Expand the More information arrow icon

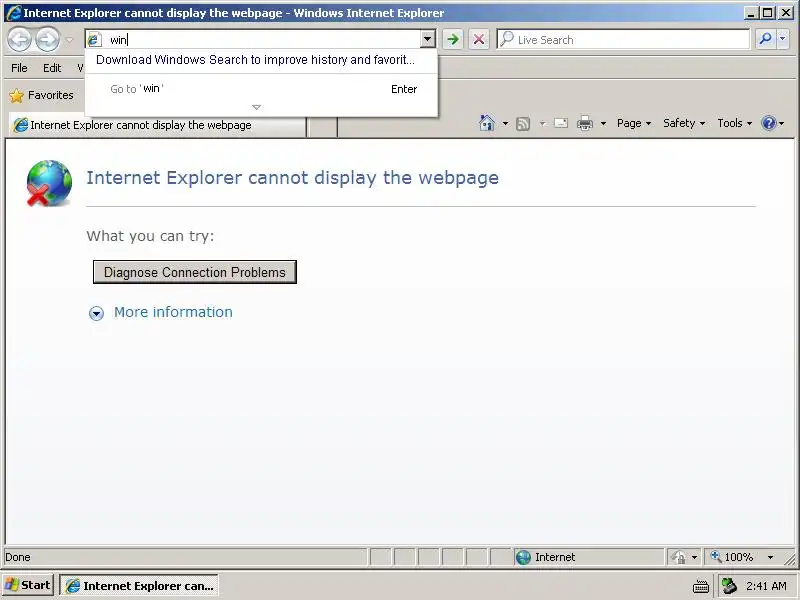point(96,313)
